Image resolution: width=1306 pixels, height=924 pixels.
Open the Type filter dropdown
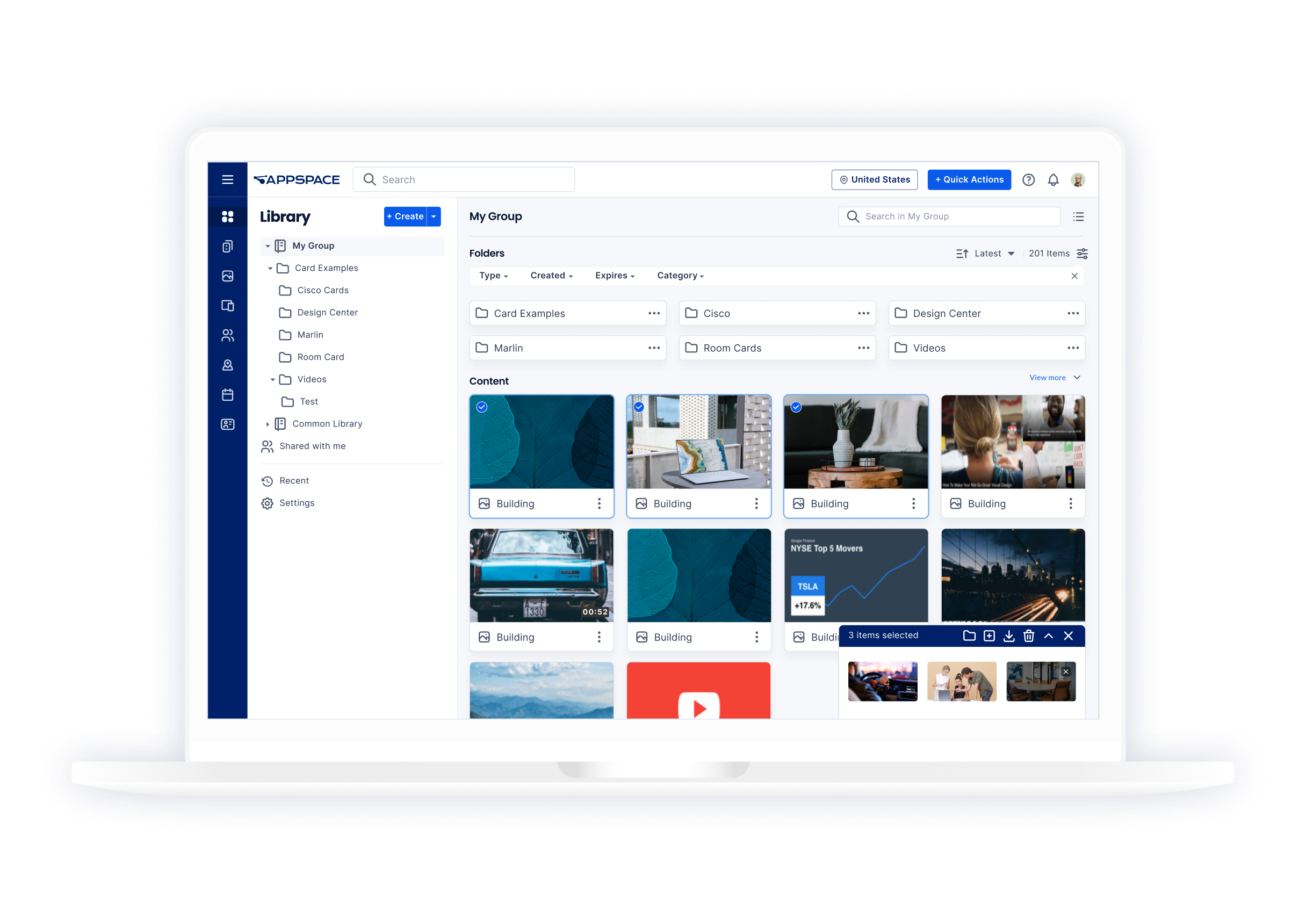493,276
